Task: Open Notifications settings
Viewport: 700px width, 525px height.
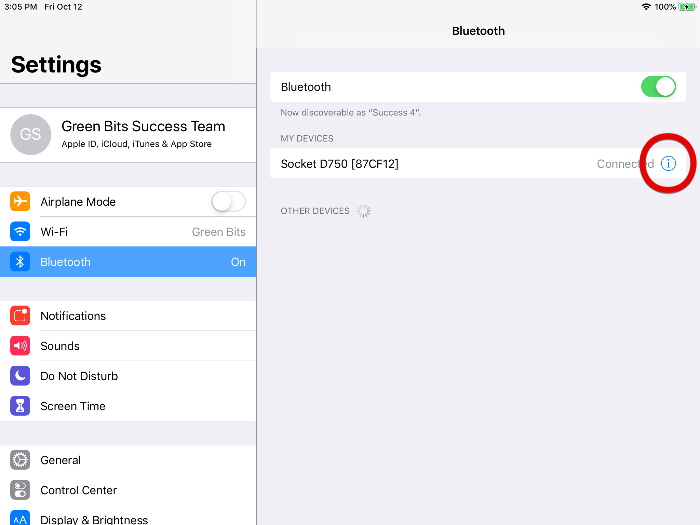Action: point(128,316)
